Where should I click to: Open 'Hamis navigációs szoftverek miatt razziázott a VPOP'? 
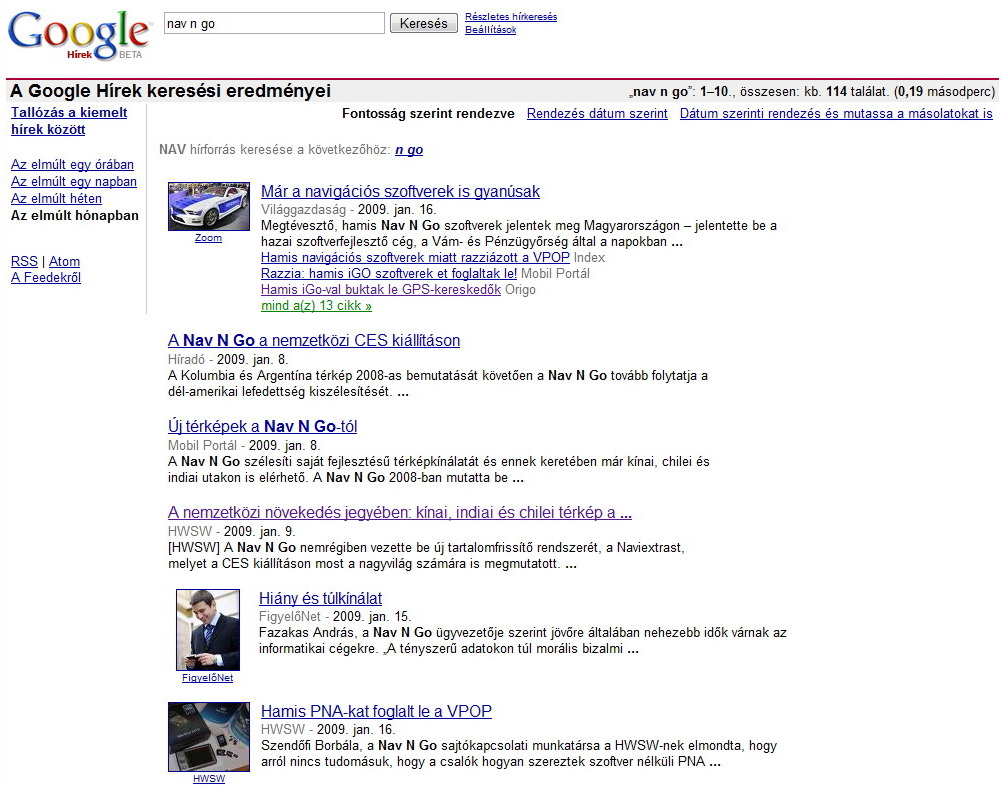[x=415, y=258]
